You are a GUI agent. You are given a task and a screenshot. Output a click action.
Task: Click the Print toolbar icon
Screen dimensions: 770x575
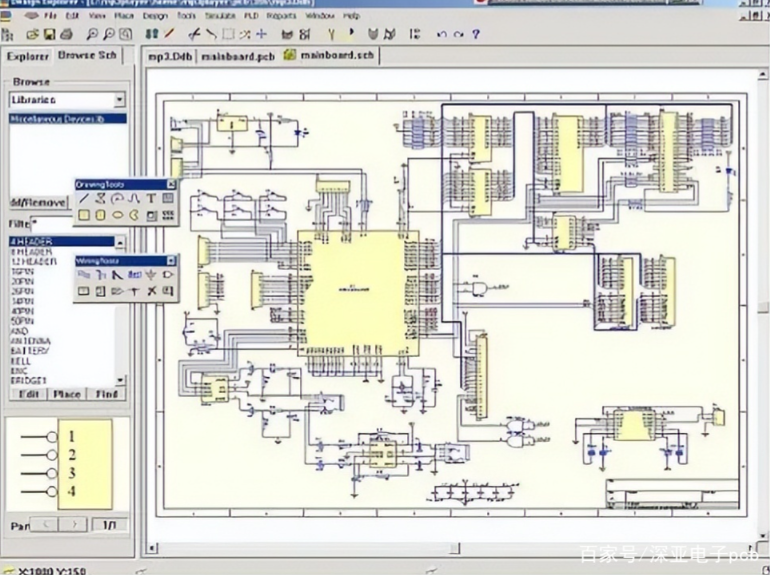pyautogui.click(x=66, y=34)
